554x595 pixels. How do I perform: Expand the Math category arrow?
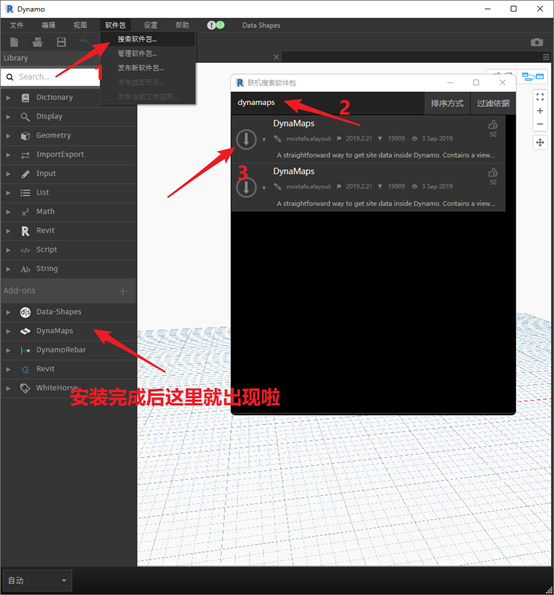pyautogui.click(x=8, y=212)
